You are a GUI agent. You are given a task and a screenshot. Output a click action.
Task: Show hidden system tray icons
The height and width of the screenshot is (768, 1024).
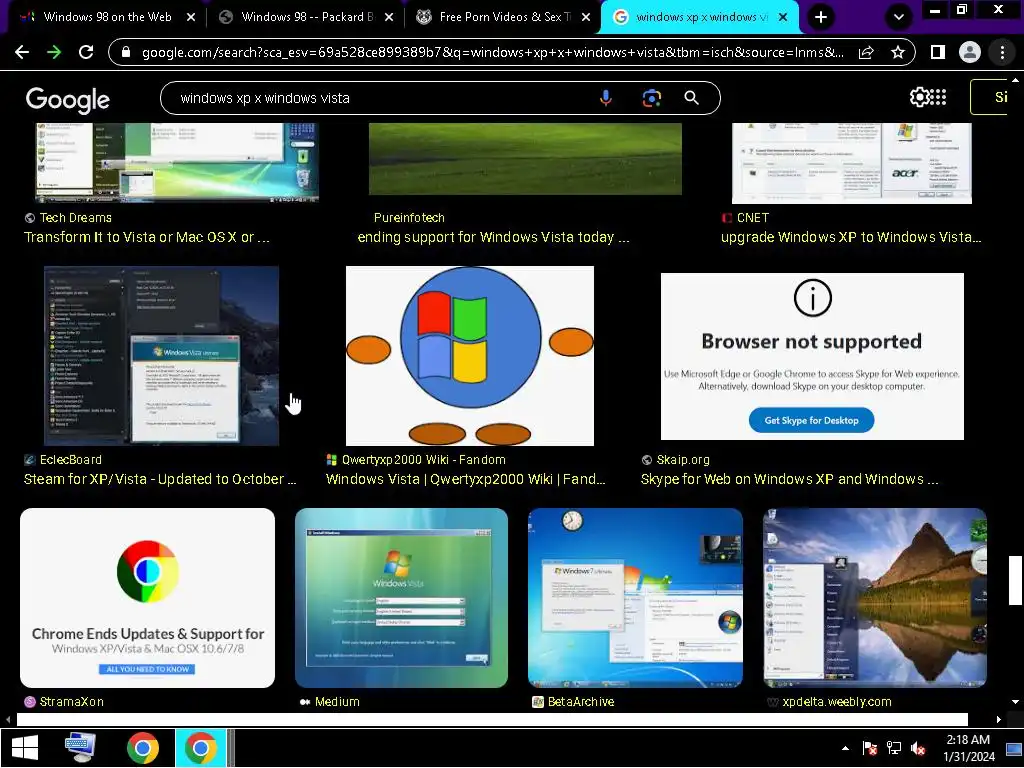pyautogui.click(x=845, y=748)
